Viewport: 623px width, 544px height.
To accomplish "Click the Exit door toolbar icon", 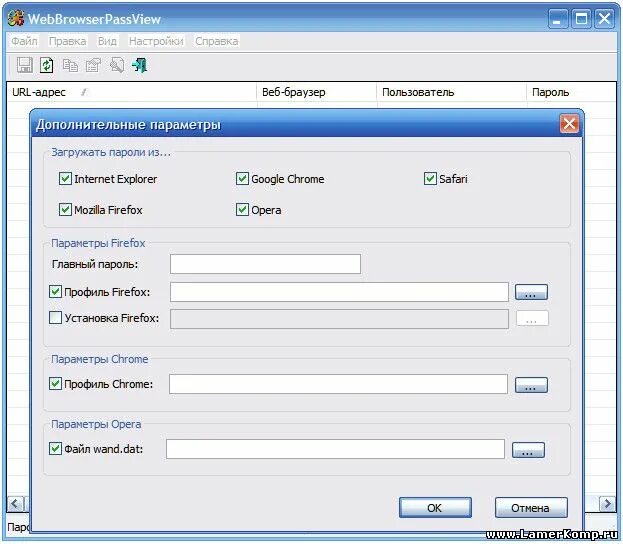I will click(139, 65).
